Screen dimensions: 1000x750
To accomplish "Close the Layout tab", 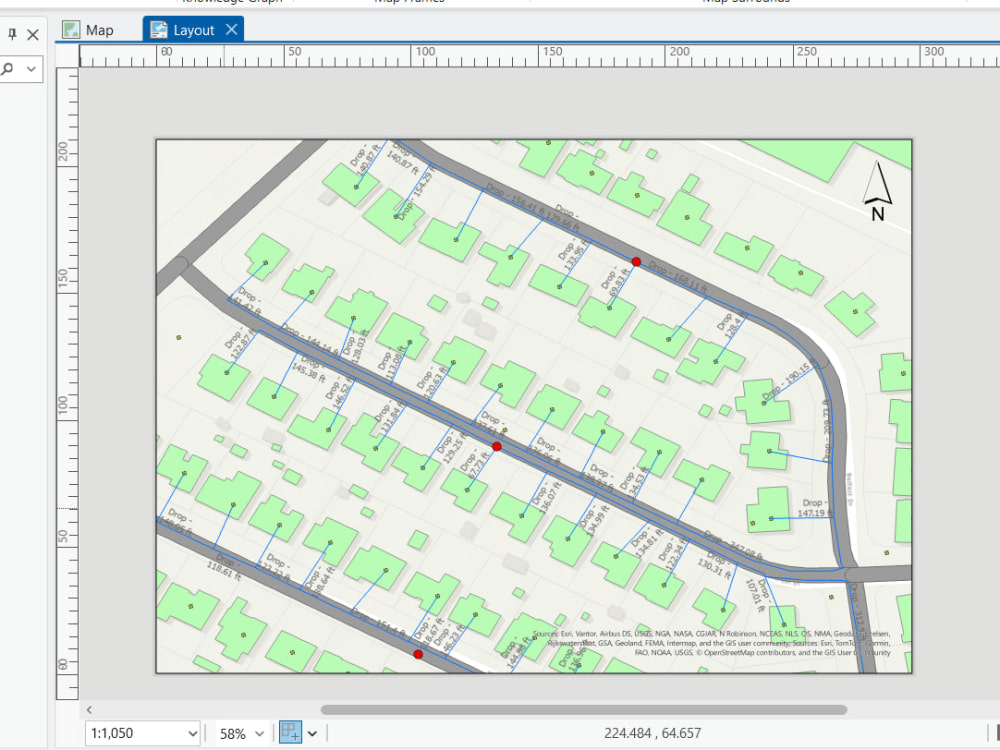I will [x=232, y=29].
